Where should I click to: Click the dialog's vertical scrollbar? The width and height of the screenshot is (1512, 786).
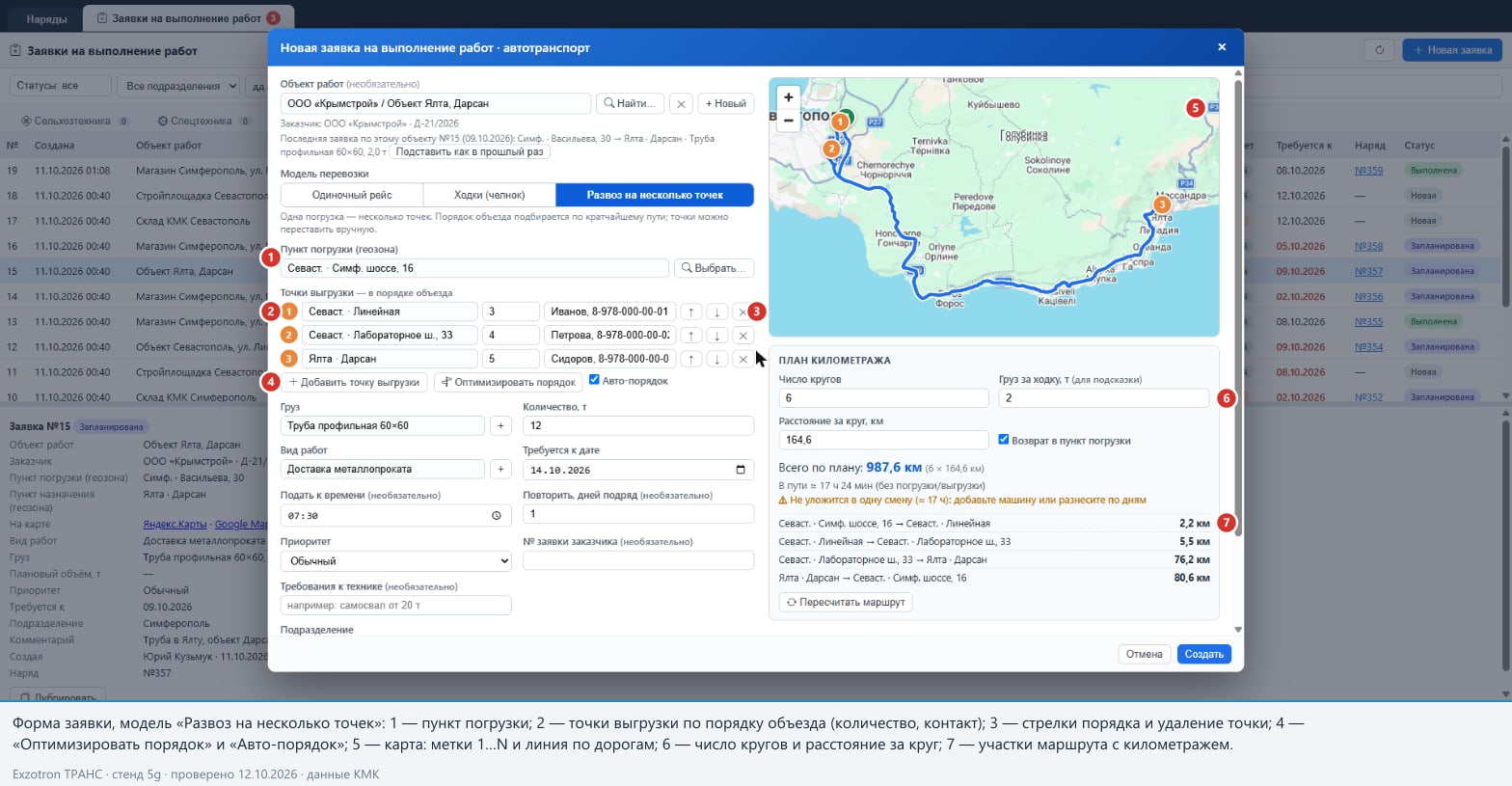point(1238,308)
